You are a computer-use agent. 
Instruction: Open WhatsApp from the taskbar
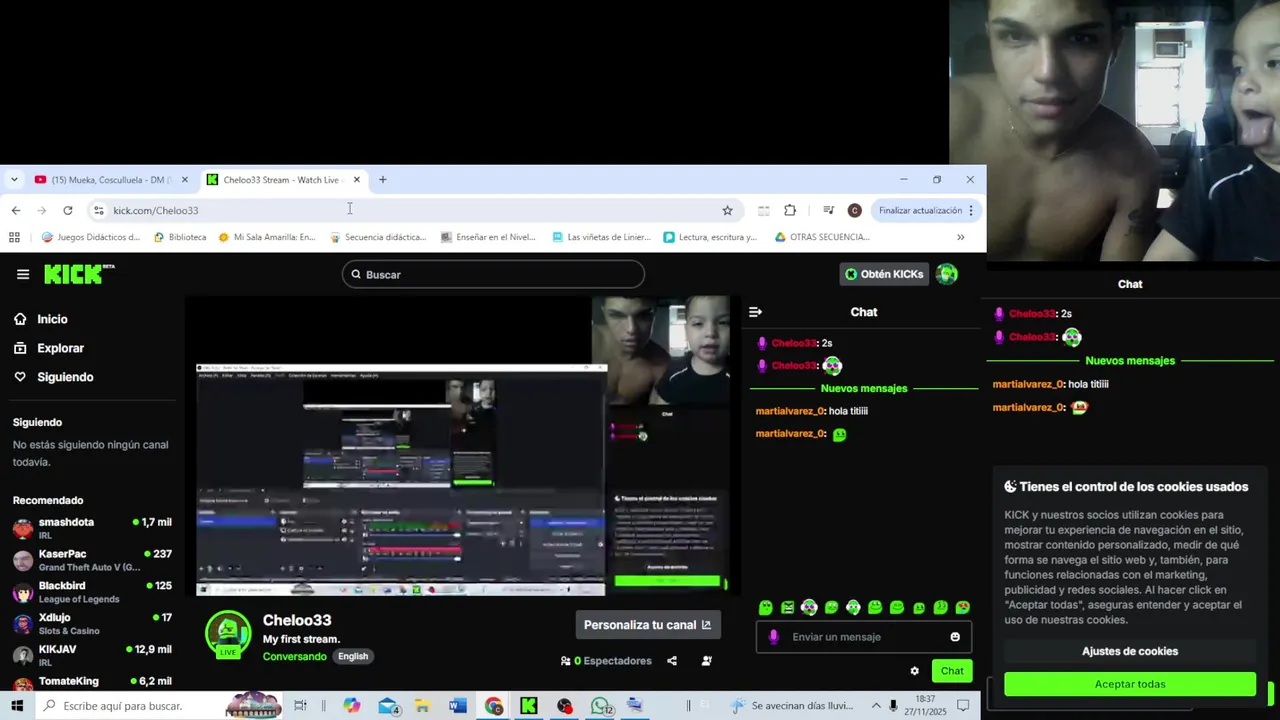pos(600,706)
